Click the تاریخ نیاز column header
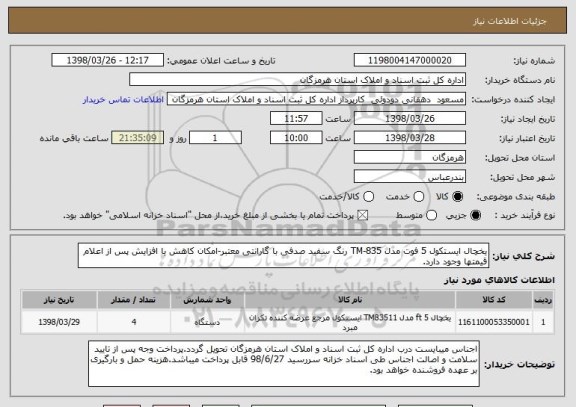This screenshot has width=576, height=407. tap(59, 300)
